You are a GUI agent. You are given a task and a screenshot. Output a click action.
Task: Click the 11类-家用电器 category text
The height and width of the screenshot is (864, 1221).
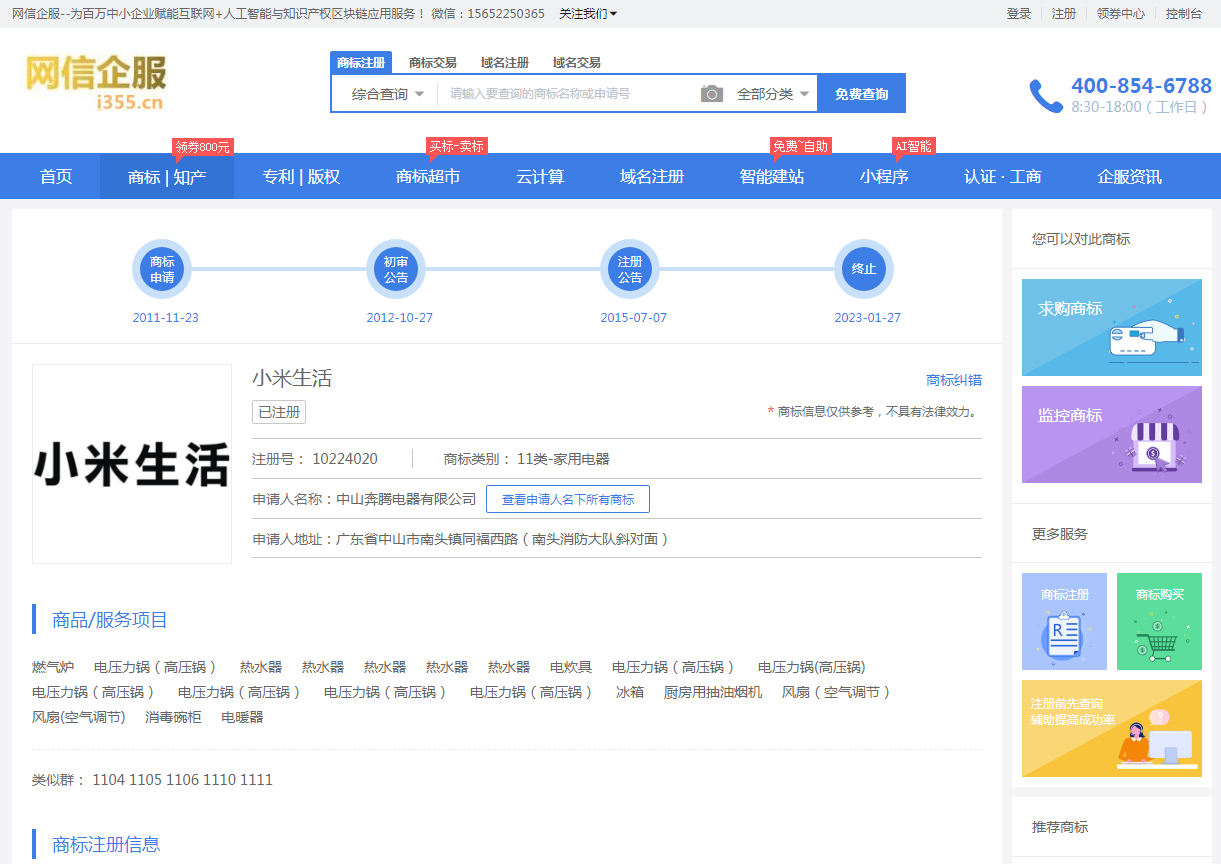click(x=563, y=459)
